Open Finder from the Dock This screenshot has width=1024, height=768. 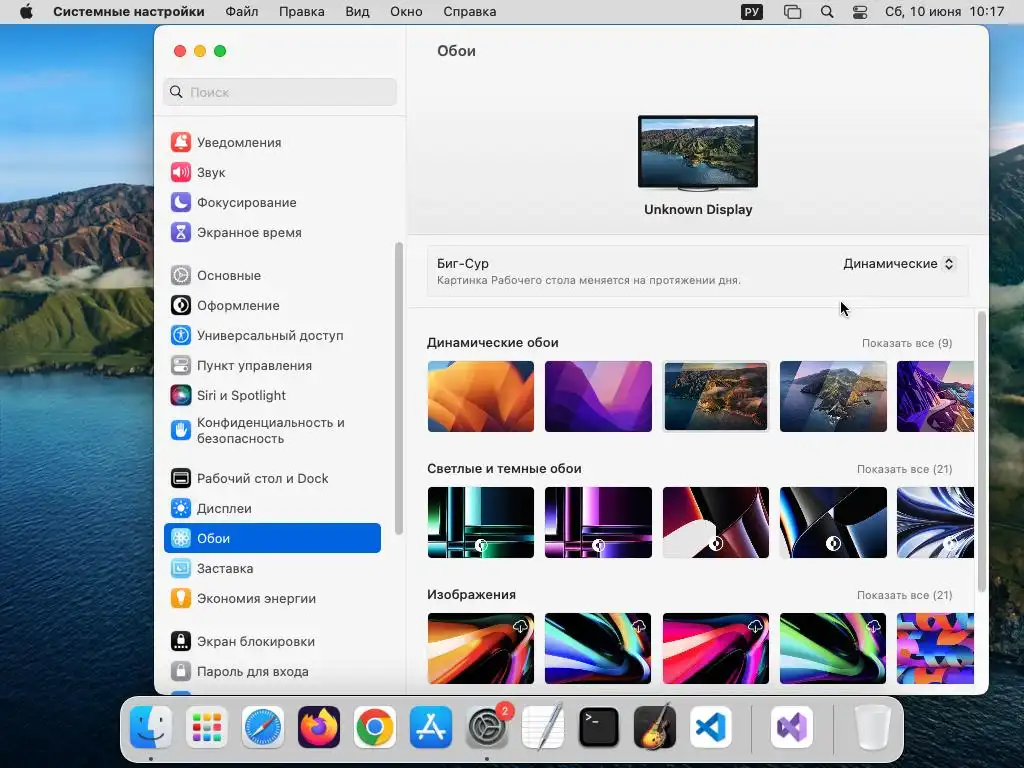pyautogui.click(x=151, y=727)
